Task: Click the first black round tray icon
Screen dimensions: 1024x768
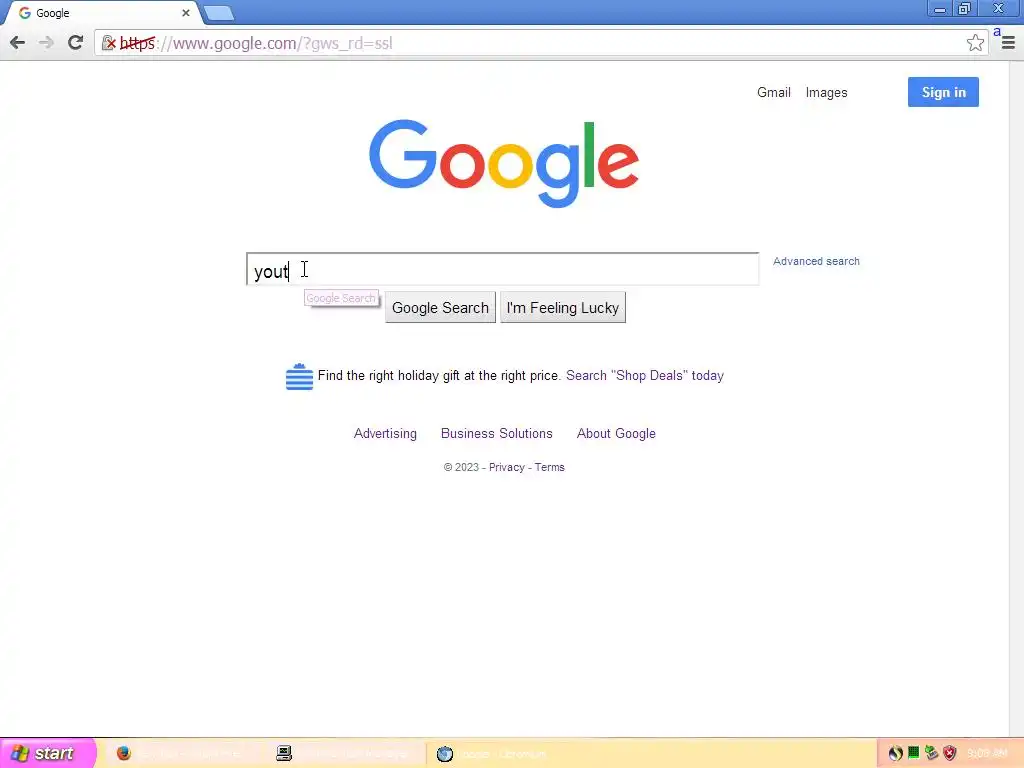Action: (895, 754)
